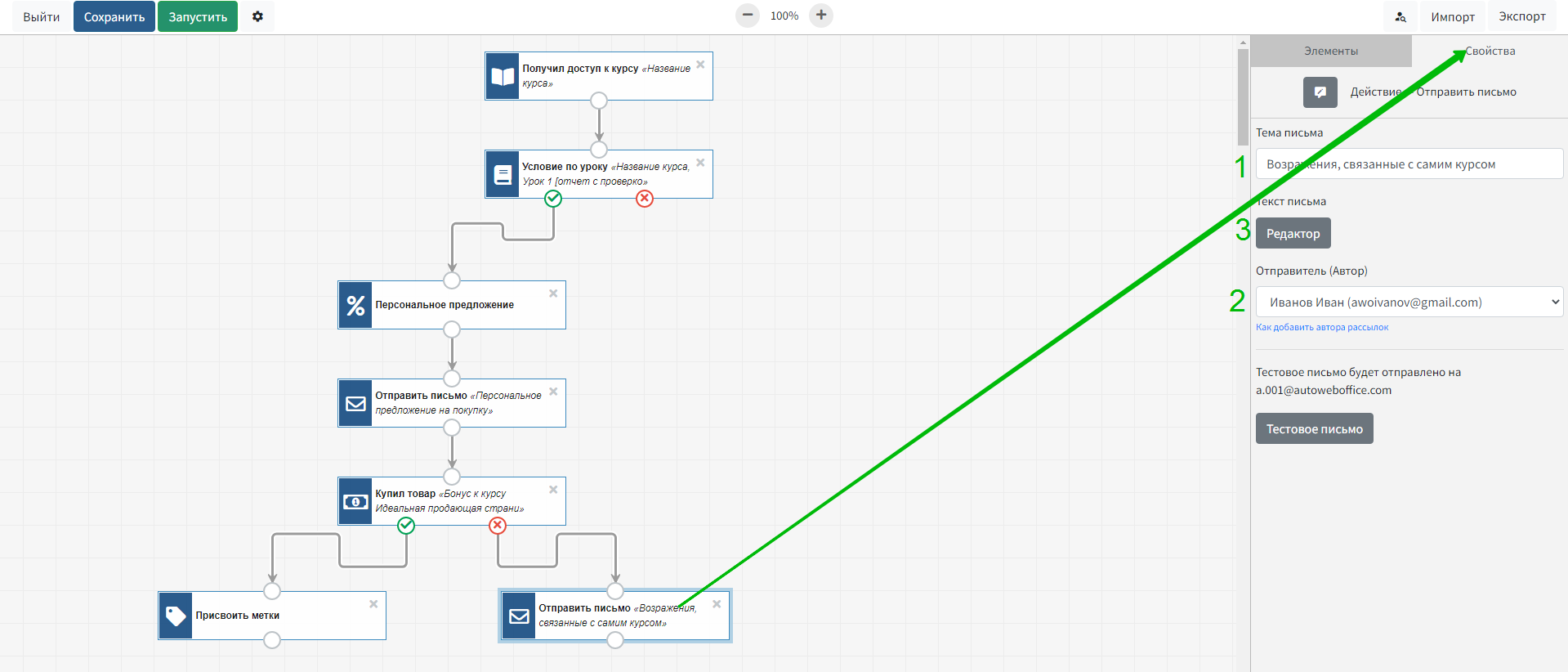This screenshot has height=672, width=1568.
Task: Click the user search icon near Импорт
Action: tap(1400, 17)
